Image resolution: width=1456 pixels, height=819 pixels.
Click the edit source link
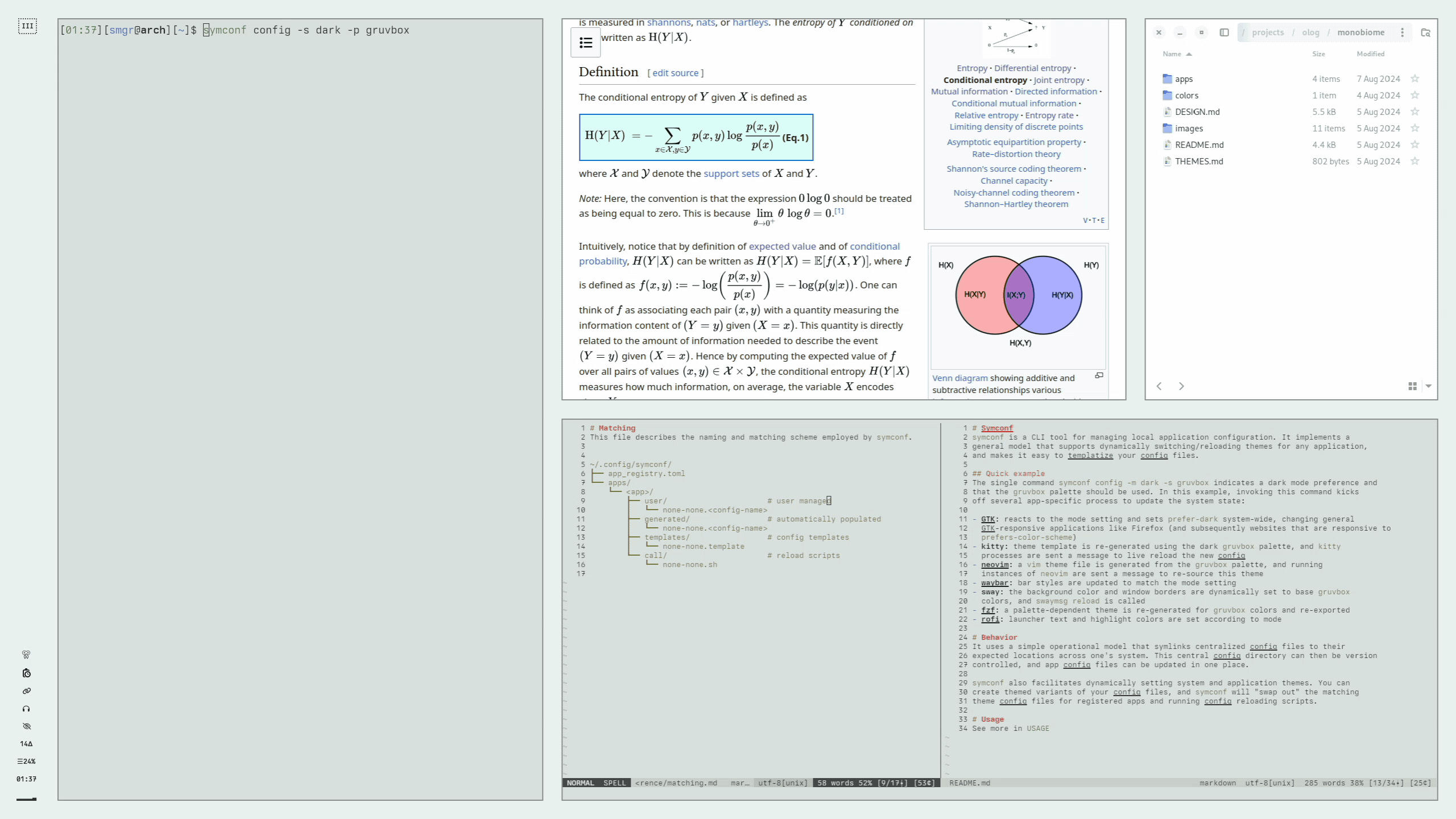(675, 73)
